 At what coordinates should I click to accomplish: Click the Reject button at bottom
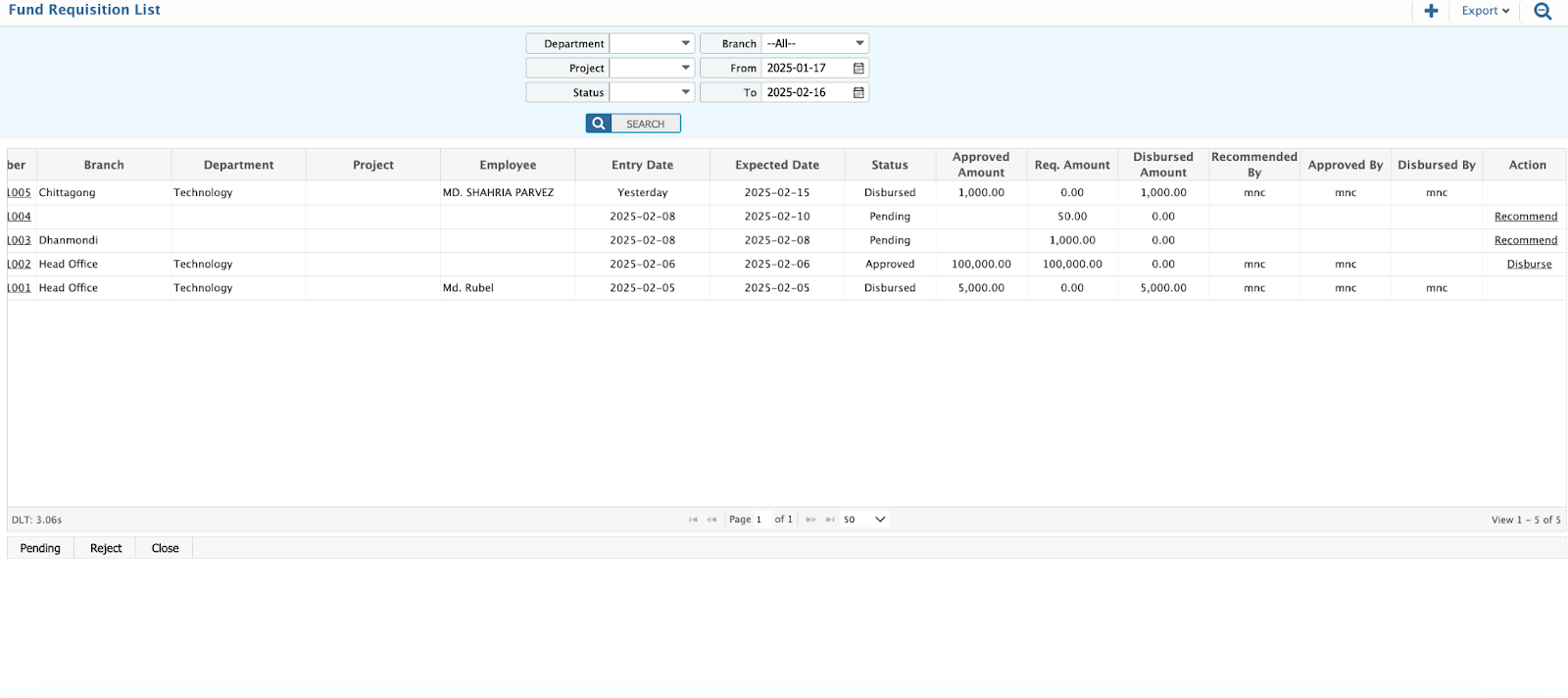(x=106, y=549)
